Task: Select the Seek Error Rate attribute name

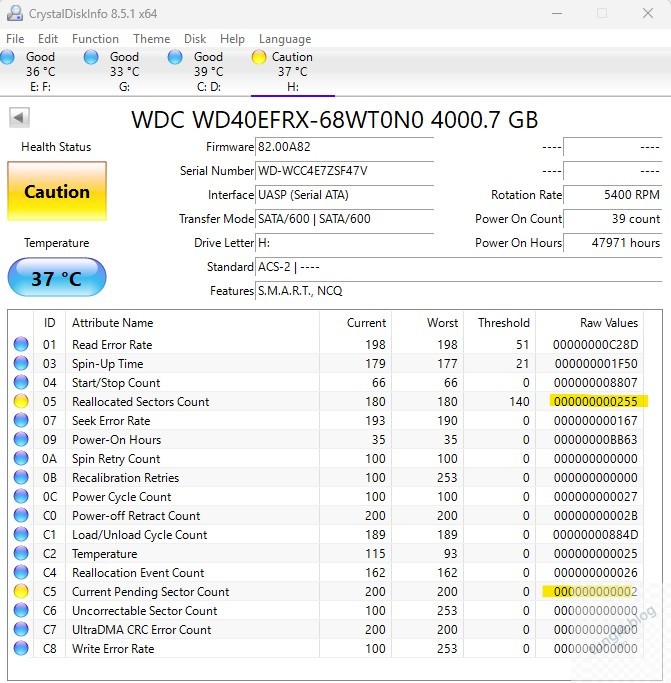Action: tap(111, 421)
